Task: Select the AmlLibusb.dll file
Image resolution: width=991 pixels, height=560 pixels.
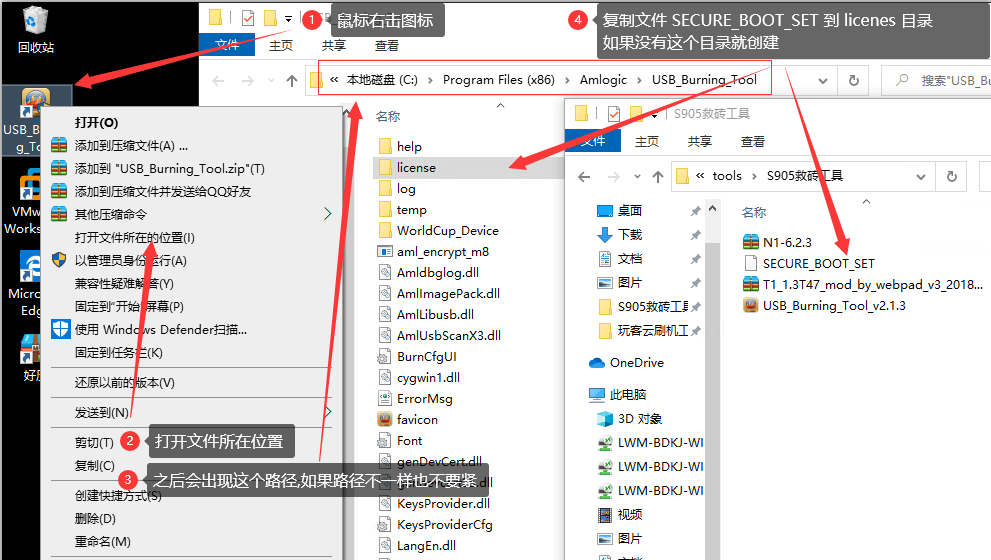Action: click(425, 314)
